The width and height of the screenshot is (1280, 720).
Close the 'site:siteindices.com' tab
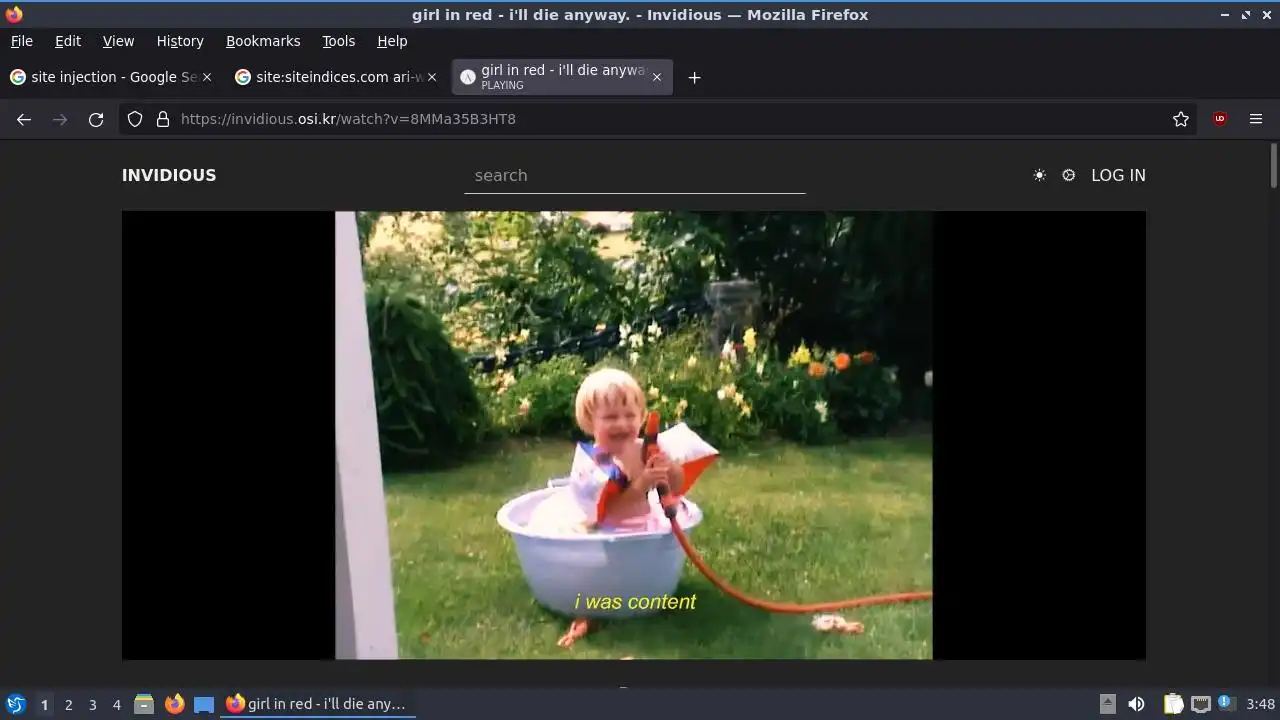point(432,77)
